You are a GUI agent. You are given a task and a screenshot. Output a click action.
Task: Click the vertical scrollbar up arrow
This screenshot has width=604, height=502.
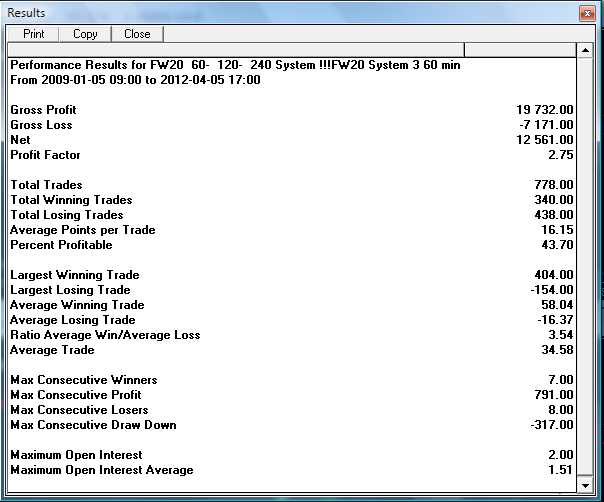click(x=586, y=49)
